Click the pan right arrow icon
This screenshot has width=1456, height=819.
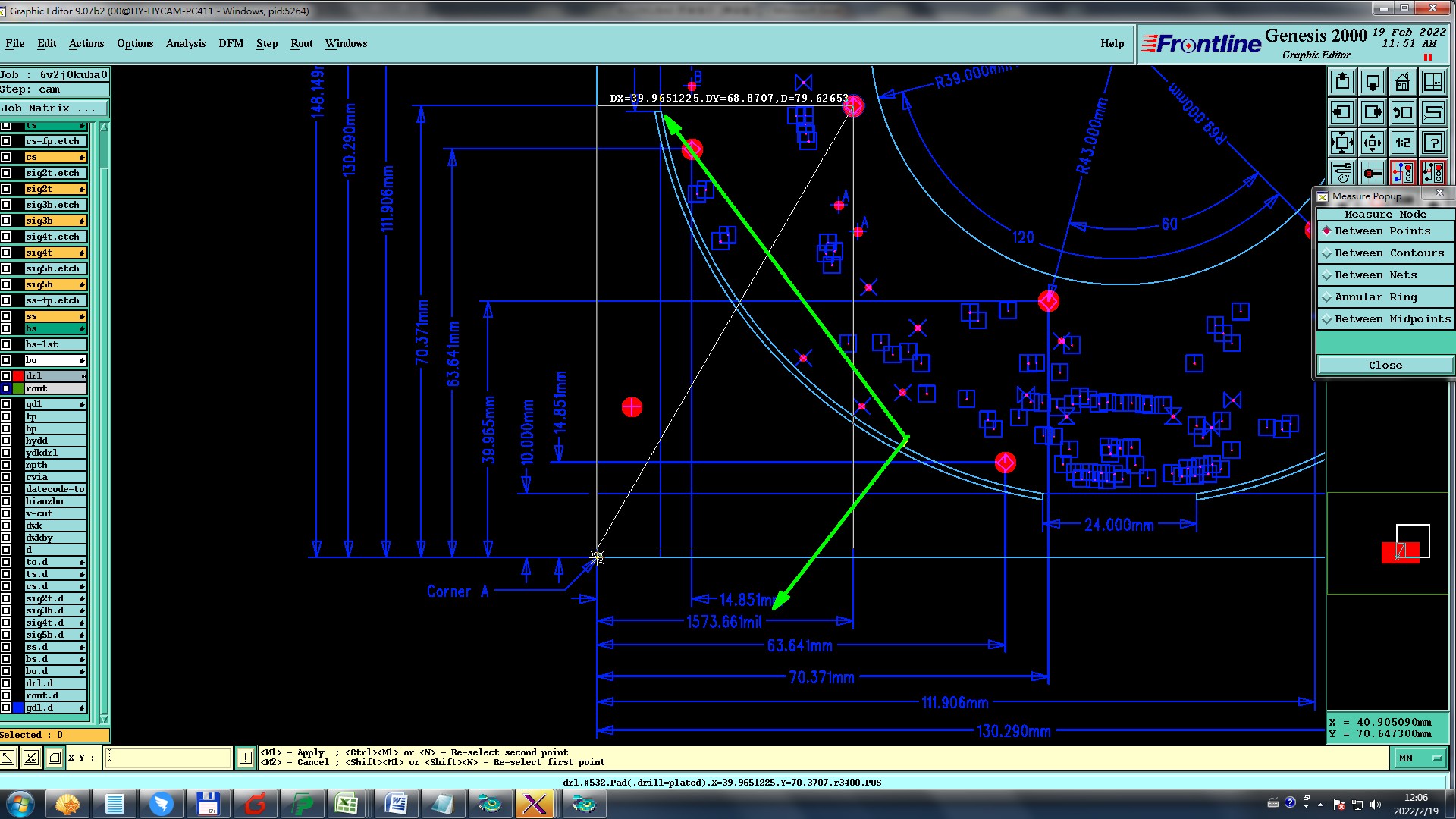coord(1372,113)
